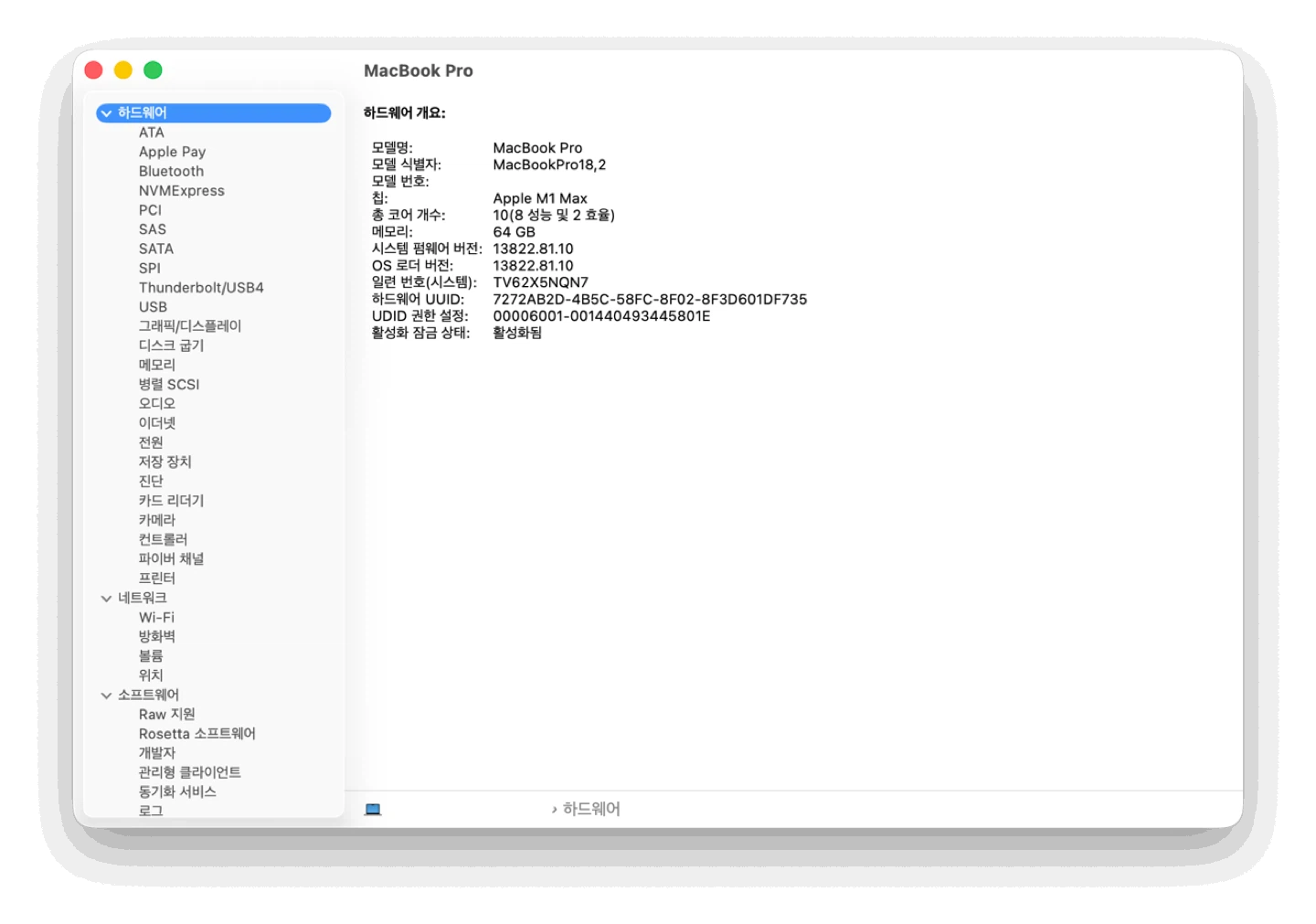
Task: Select 하드웨어 in the sidebar
Action: 214,112
